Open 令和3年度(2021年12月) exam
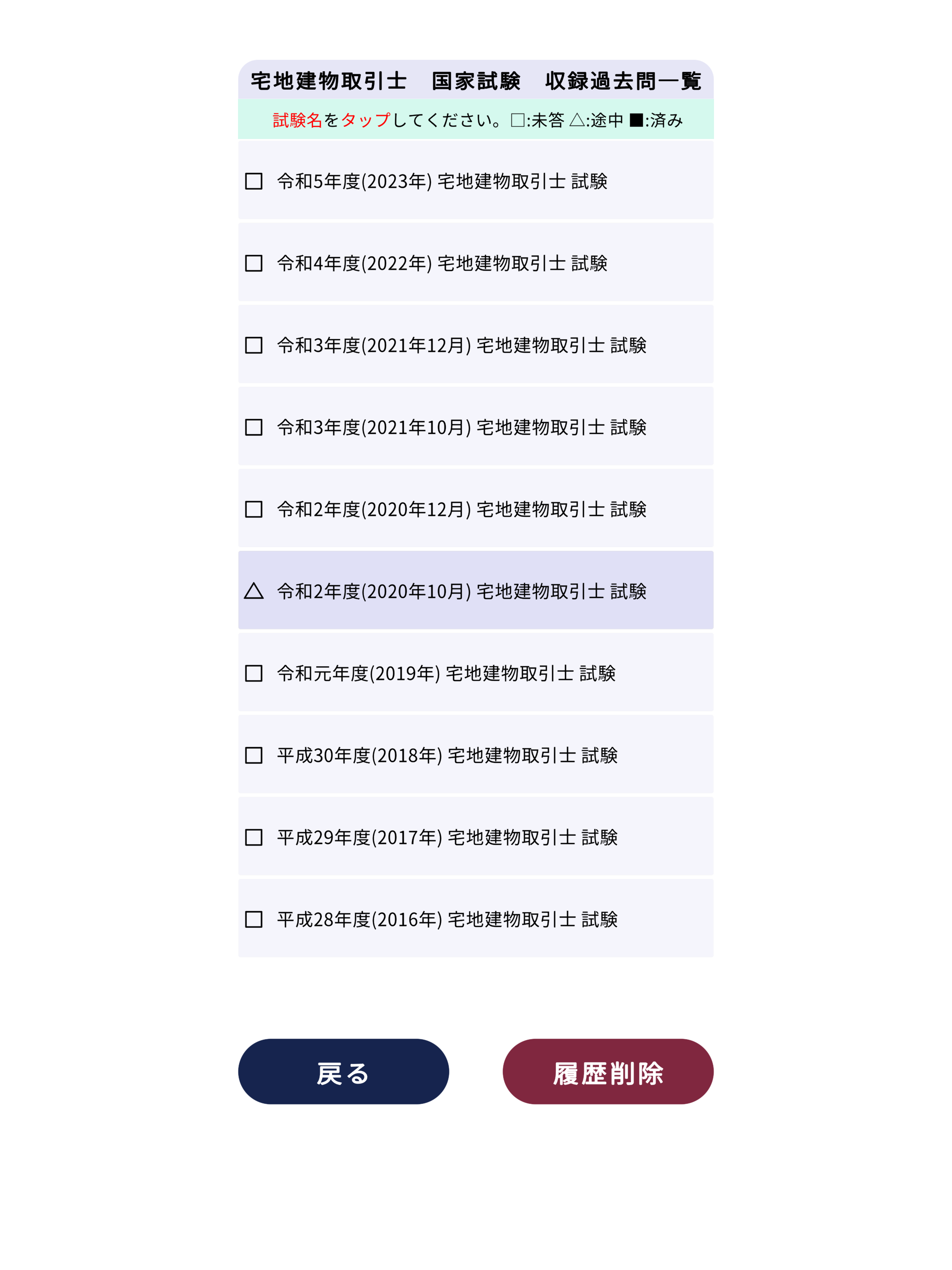Image resolution: width=952 pixels, height=1270 pixels. 476,344
